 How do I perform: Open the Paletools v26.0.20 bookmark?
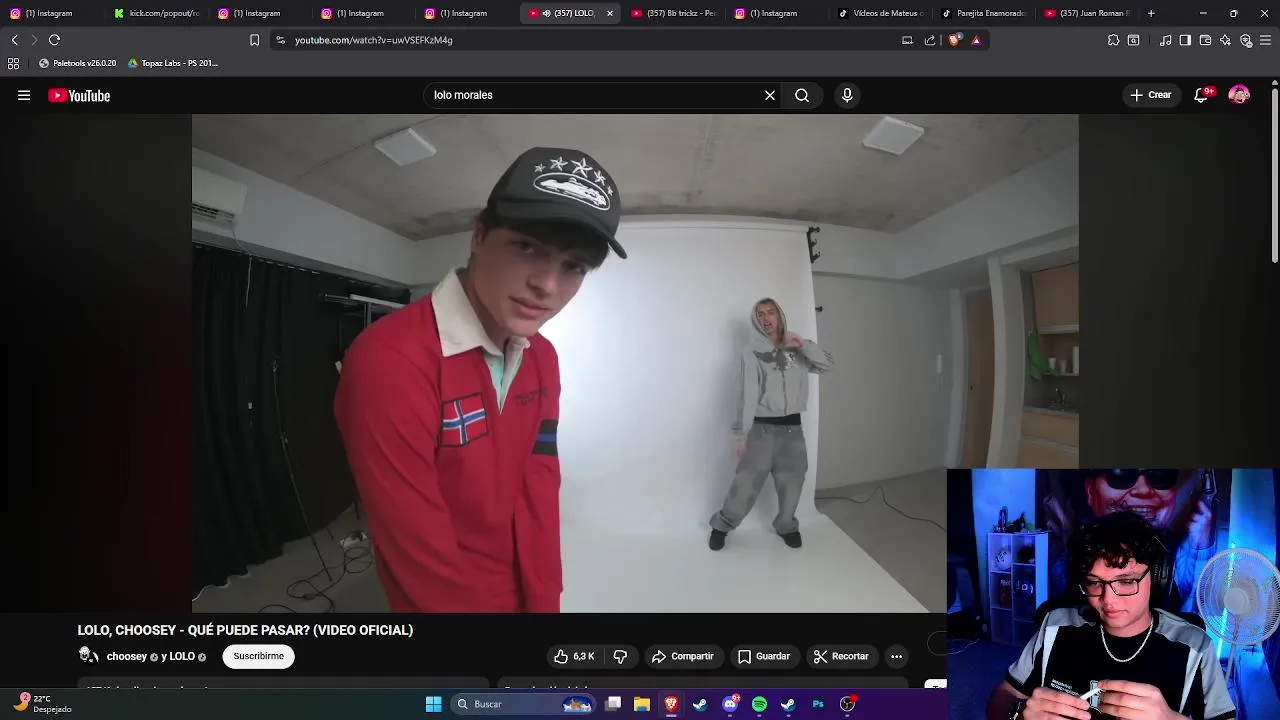tap(78, 63)
